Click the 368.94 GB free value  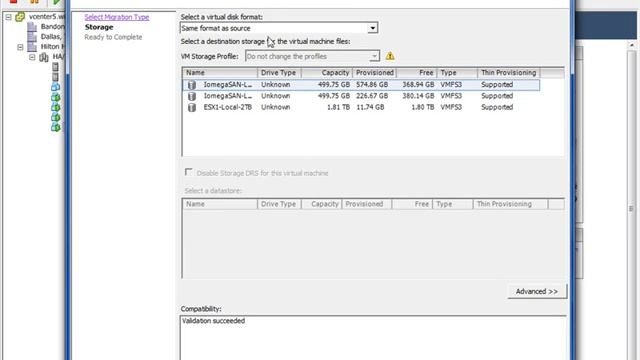(418, 85)
